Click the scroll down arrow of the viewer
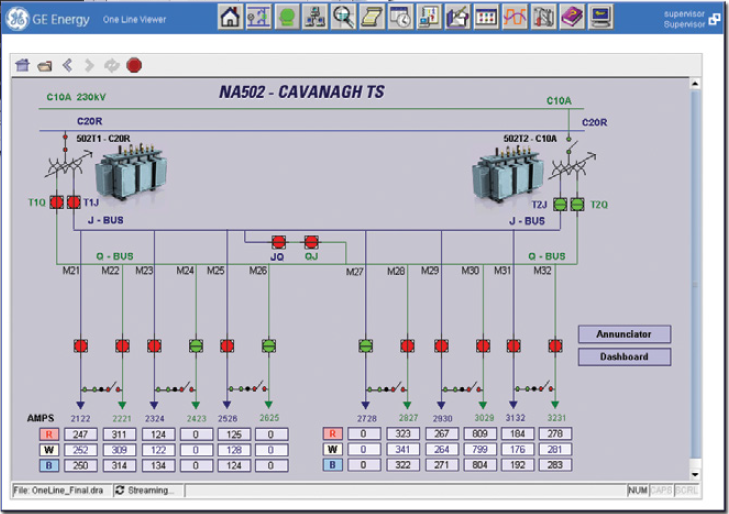 695,474
